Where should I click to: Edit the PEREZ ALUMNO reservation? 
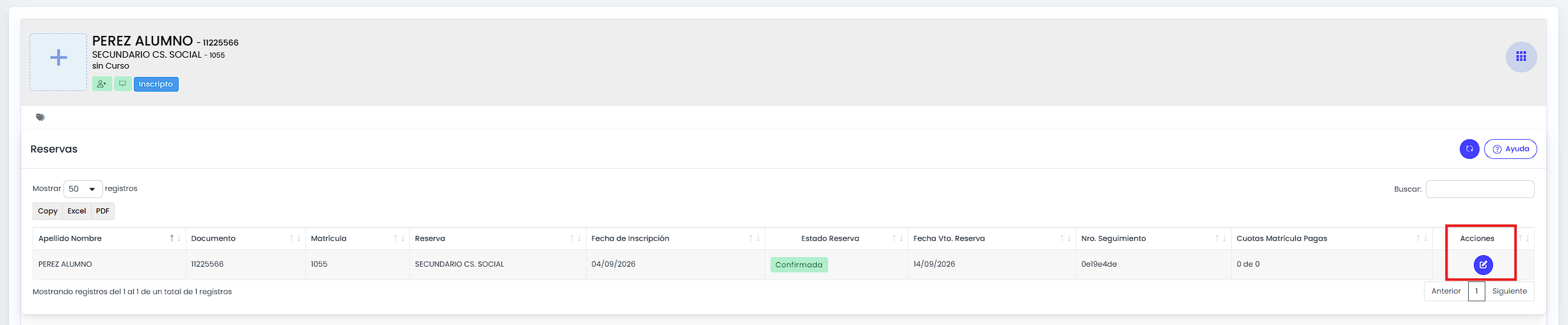[x=1483, y=265]
